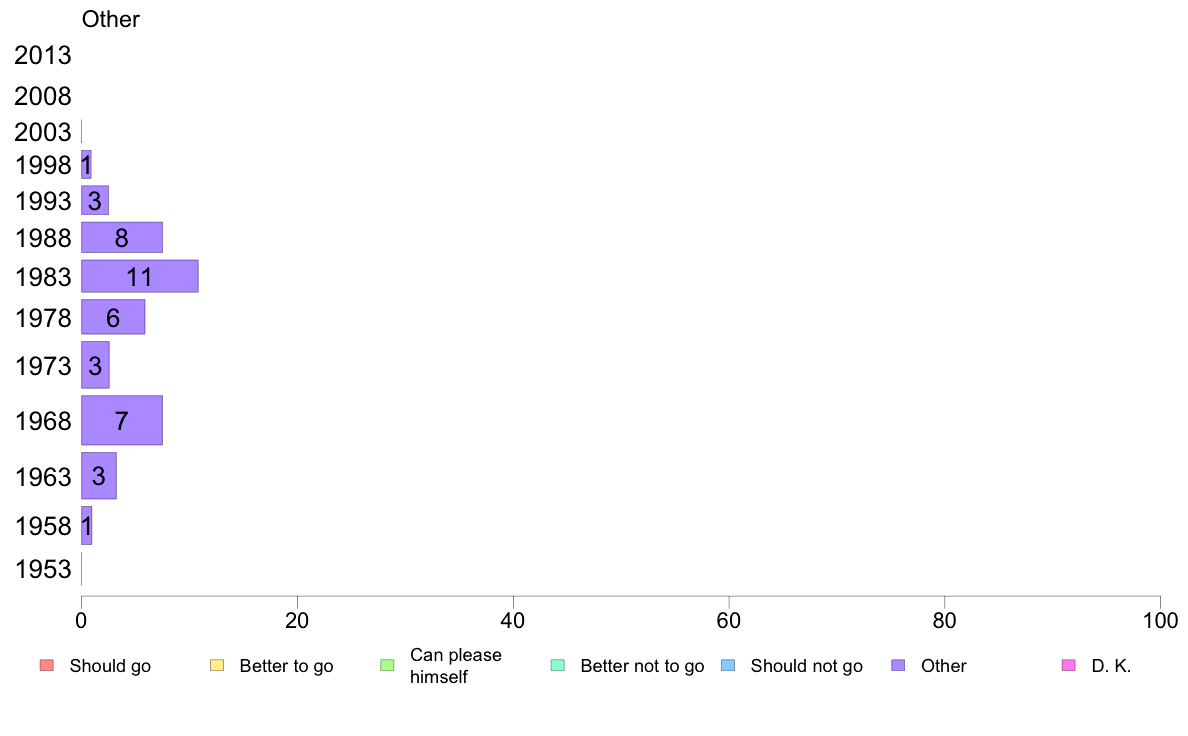Click the red Should go legend swatch
This screenshot has height=736, width=1188.
tap(47, 666)
